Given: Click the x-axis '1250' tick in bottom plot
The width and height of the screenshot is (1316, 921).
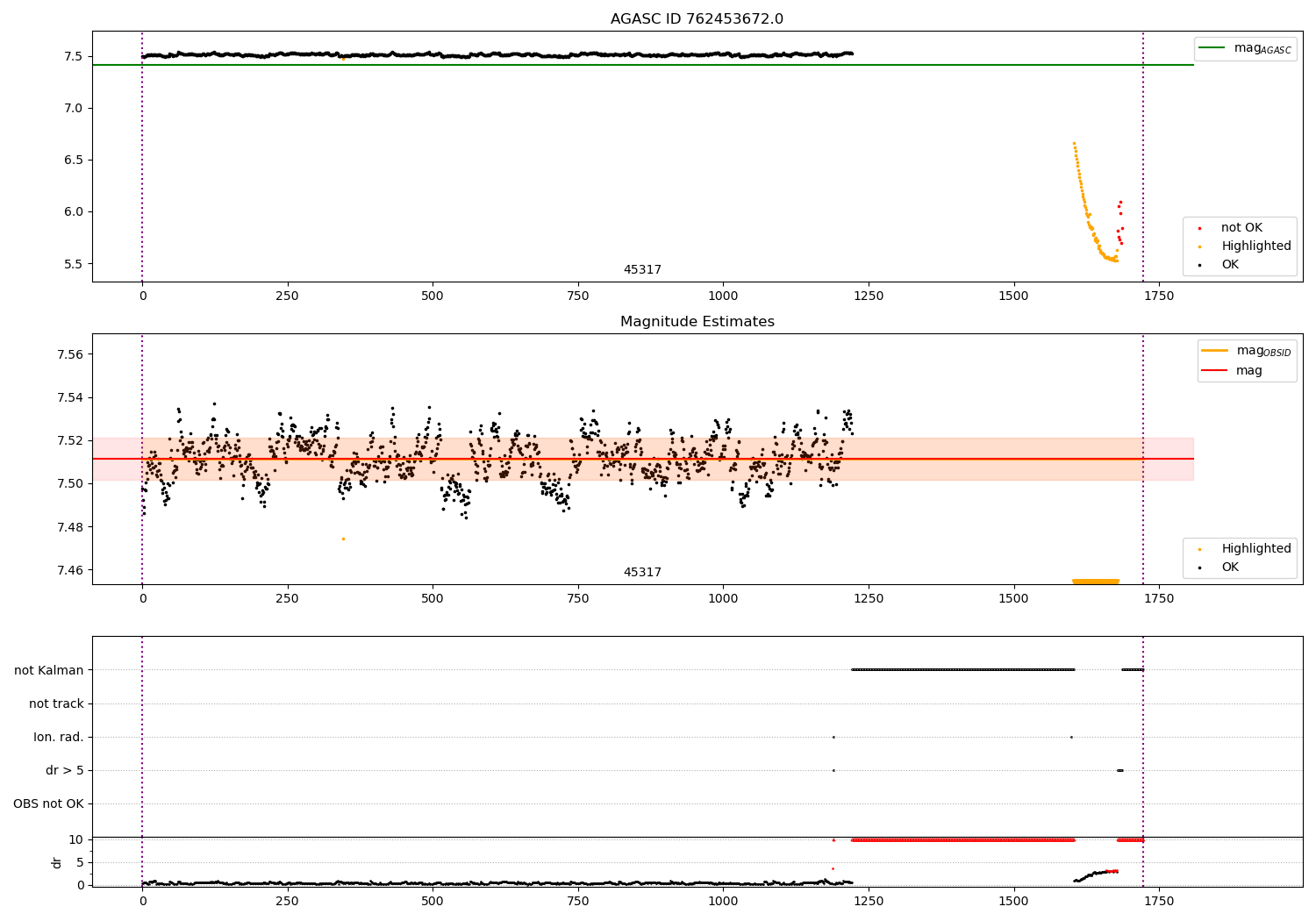Looking at the screenshot, I should tap(869, 901).
